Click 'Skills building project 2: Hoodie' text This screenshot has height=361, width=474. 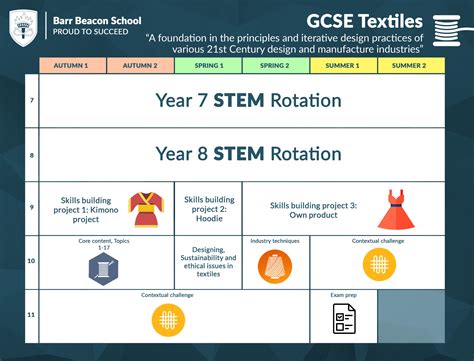209,209
